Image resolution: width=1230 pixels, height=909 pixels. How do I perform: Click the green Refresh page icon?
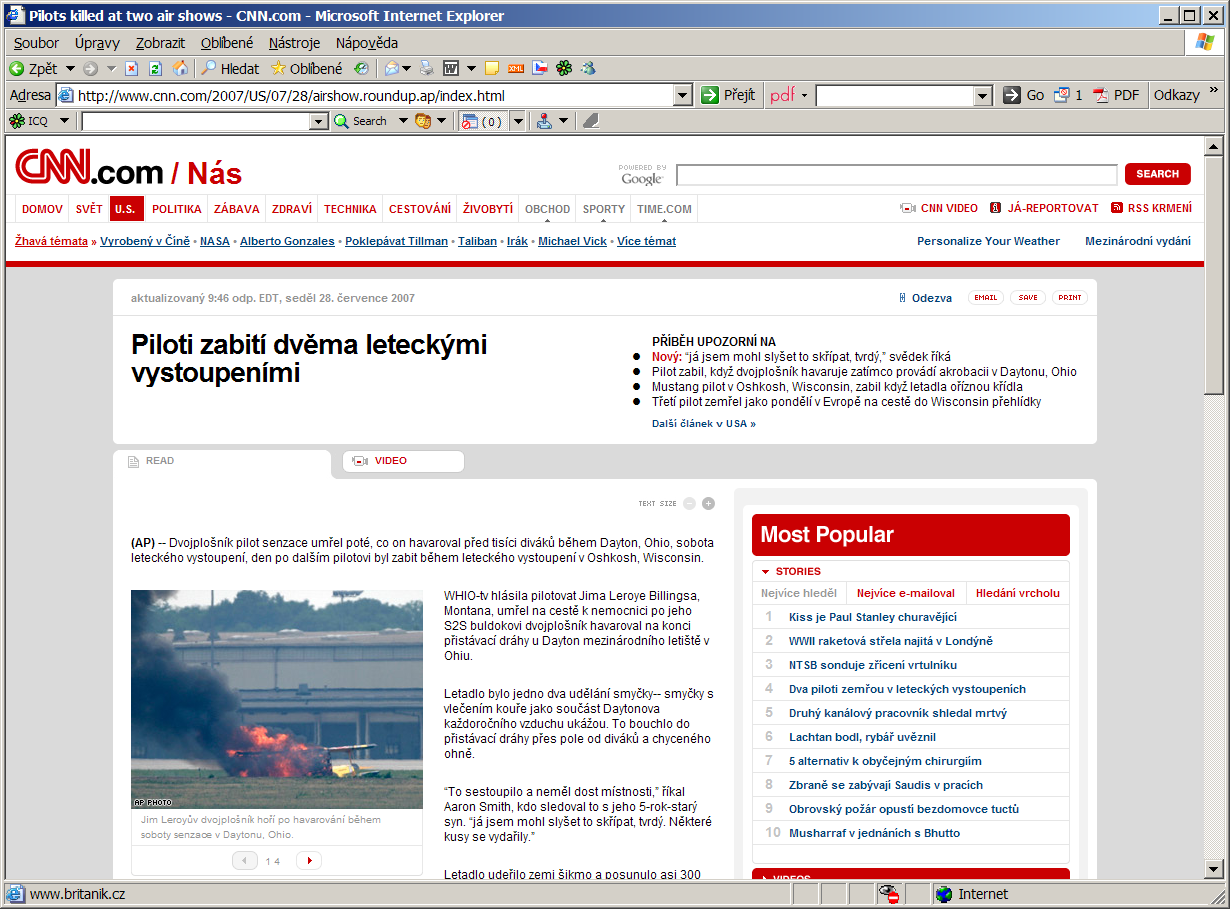pyautogui.click(x=155, y=69)
